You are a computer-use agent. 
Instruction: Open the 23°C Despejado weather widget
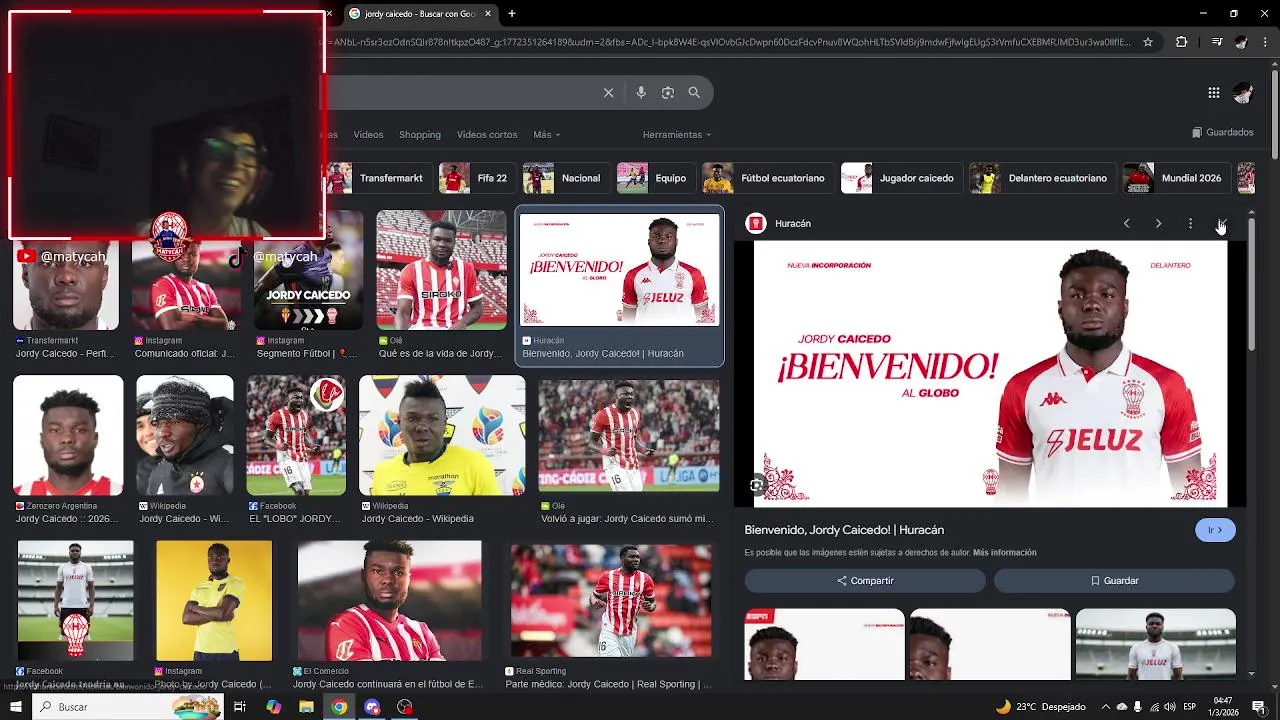pos(1040,707)
